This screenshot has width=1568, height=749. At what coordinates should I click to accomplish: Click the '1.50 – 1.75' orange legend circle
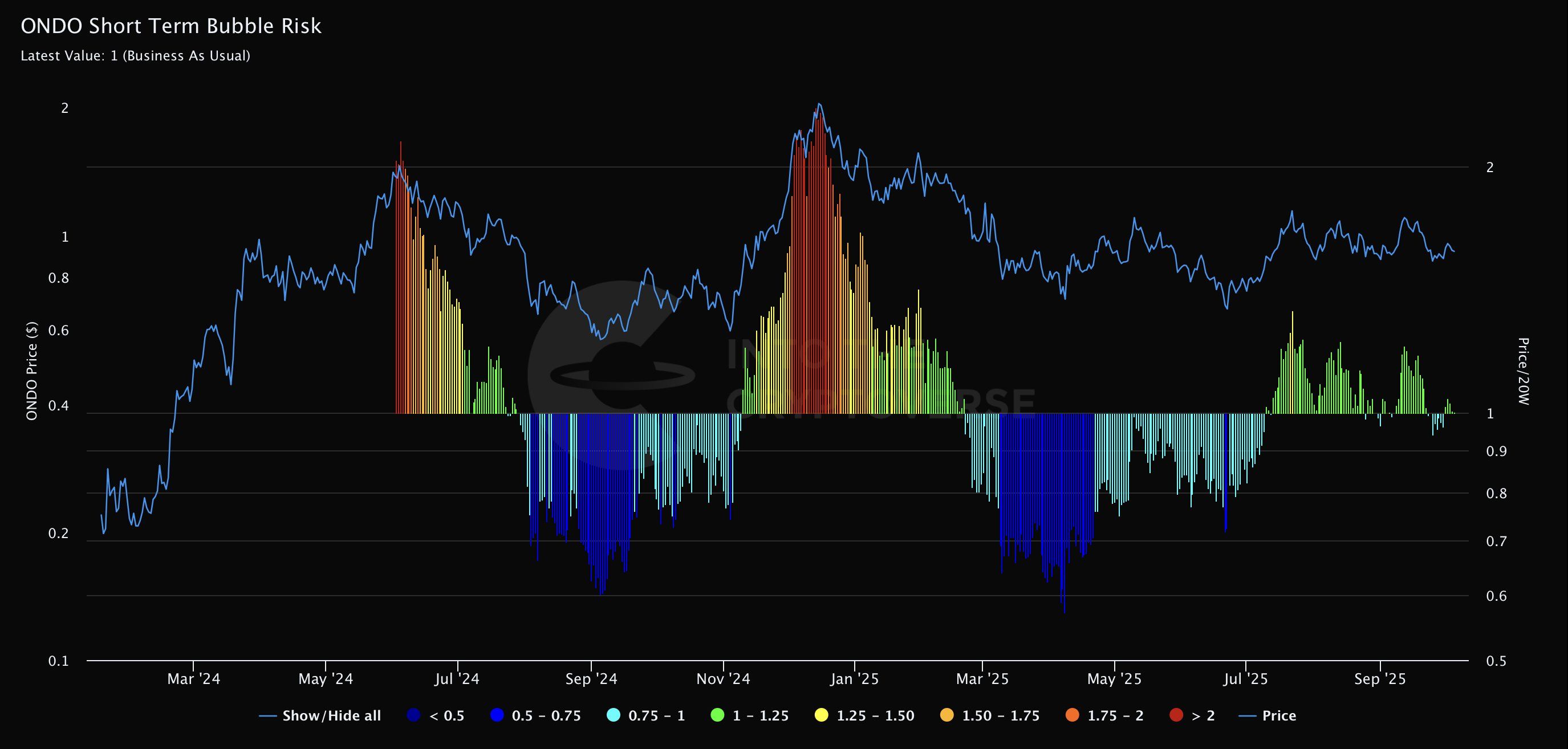(948, 716)
